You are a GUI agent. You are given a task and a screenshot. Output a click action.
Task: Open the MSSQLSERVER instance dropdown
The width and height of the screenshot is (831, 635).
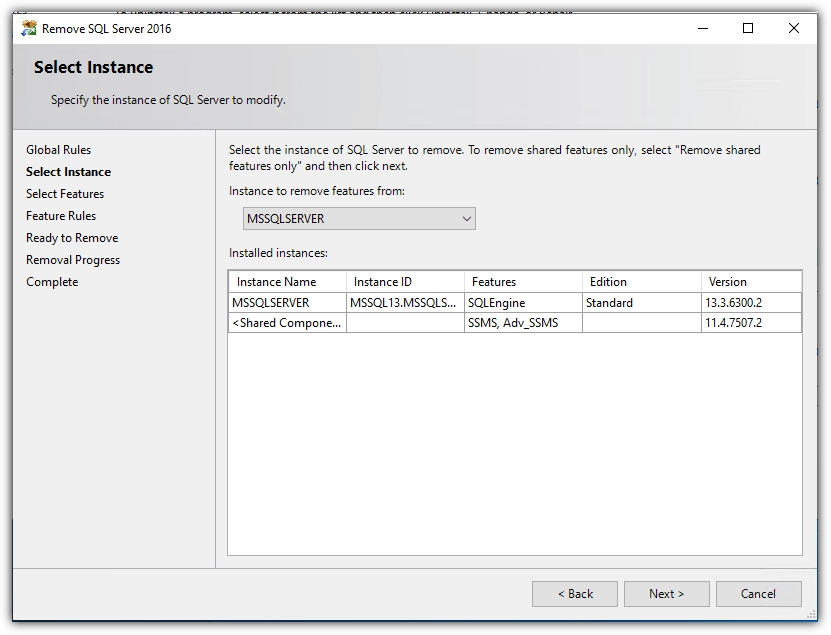click(x=359, y=218)
